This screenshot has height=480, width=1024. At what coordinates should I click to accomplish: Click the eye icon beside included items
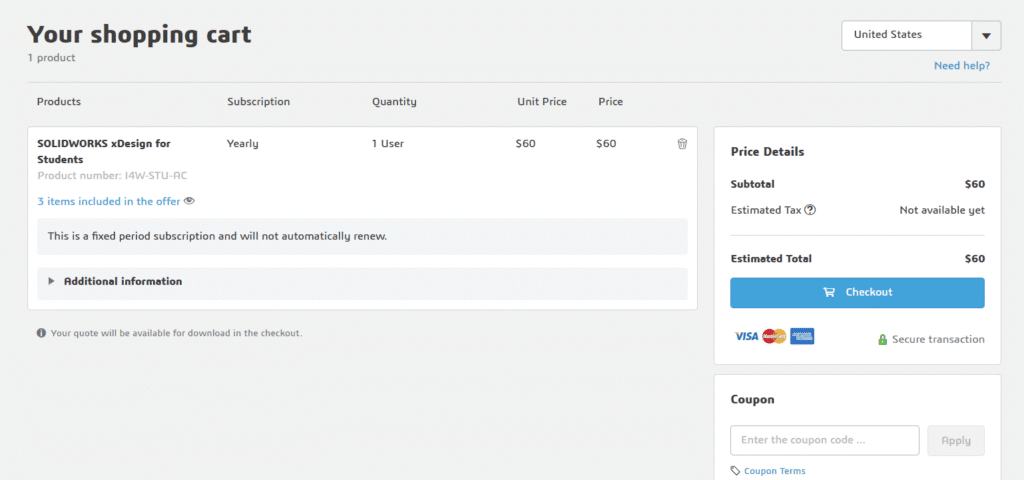pyautogui.click(x=189, y=201)
